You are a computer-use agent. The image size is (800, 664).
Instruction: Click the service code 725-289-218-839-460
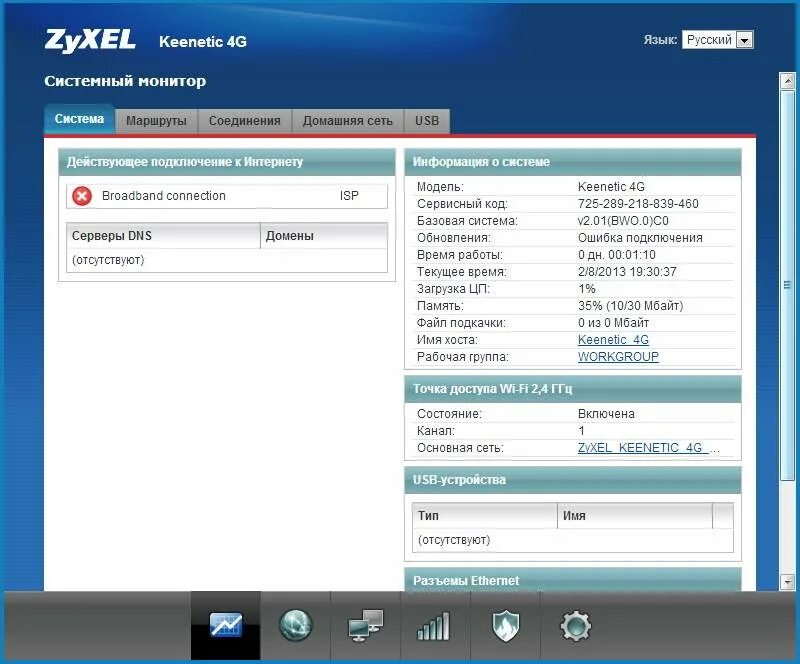(x=638, y=204)
